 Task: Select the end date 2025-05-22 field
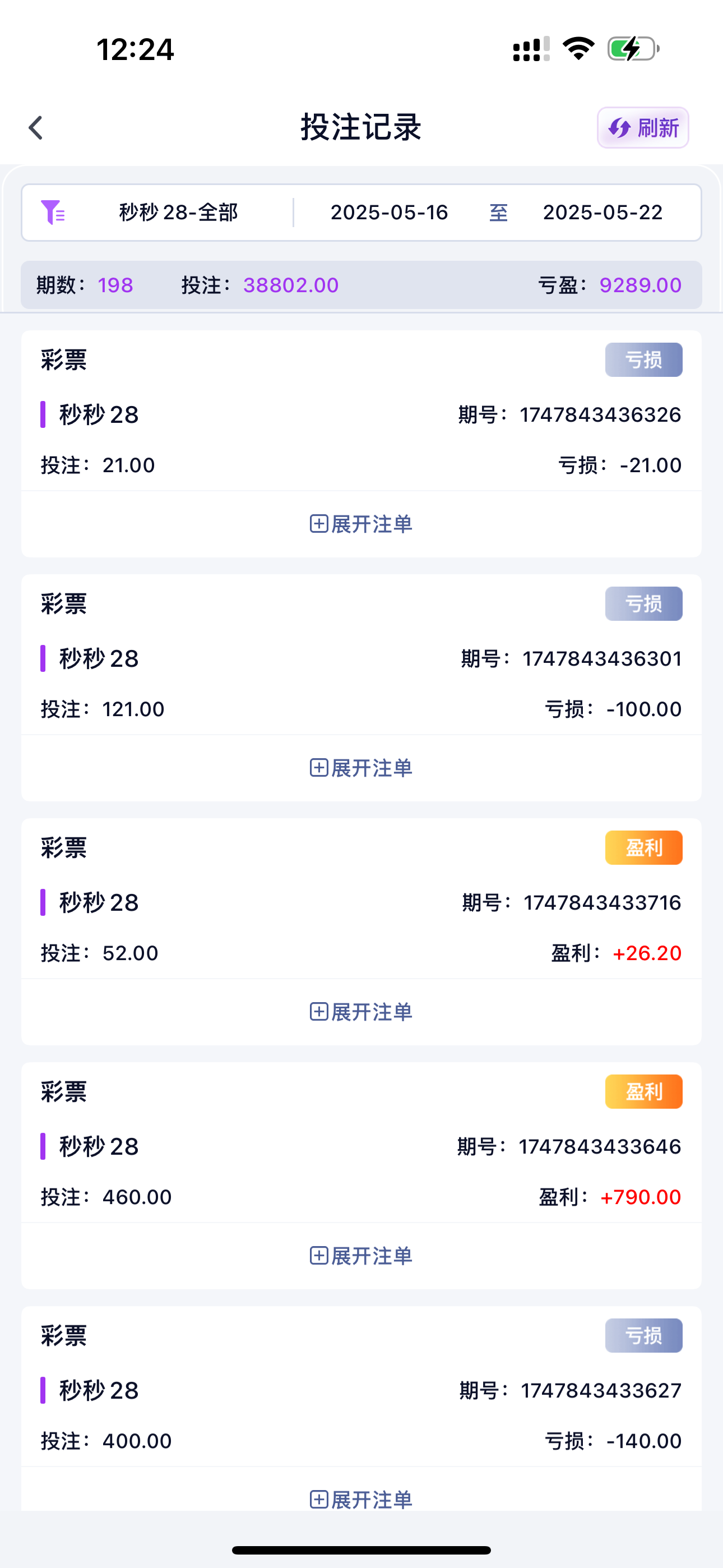(x=602, y=213)
